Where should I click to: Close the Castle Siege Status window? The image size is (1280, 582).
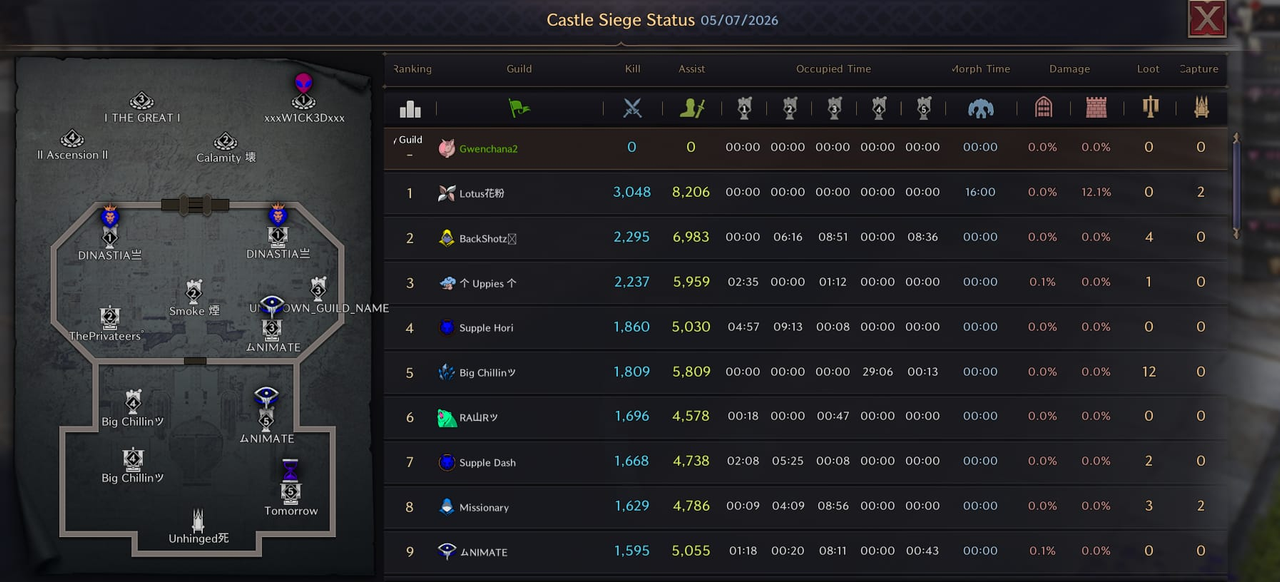tap(1207, 19)
